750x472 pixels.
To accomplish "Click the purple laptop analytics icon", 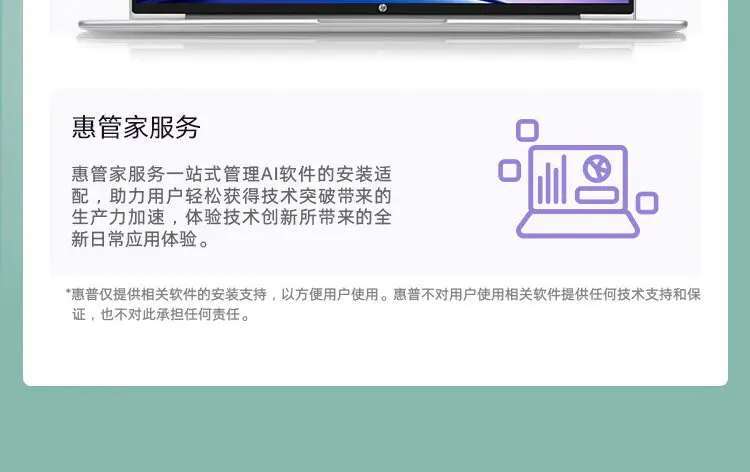I will 578,179.
